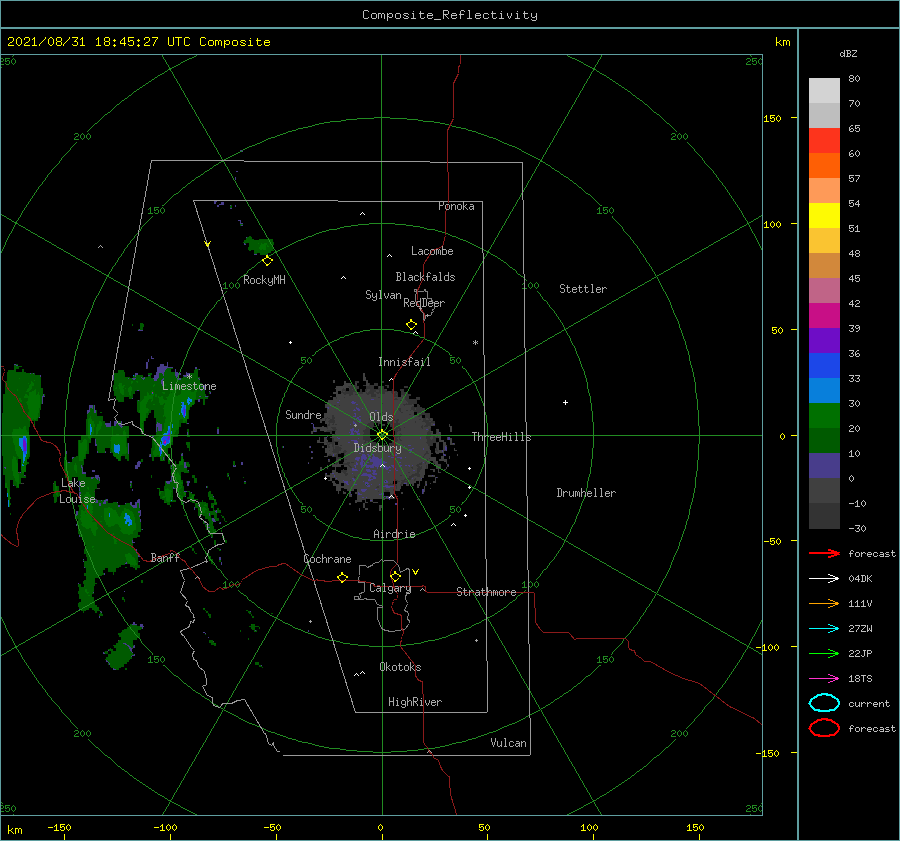This screenshot has height=841, width=900.
Task: Click the yellow diamond marker below Cochrane
Action: [x=343, y=577]
